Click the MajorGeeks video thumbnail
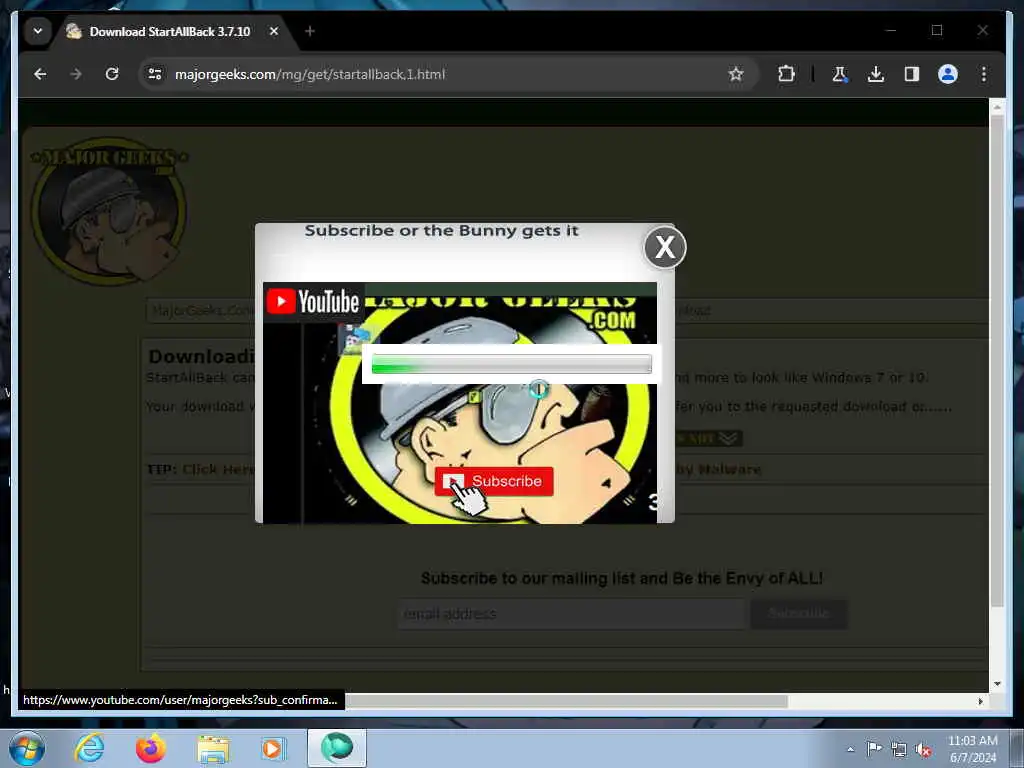Viewport: 1024px width, 768px height. (x=460, y=402)
